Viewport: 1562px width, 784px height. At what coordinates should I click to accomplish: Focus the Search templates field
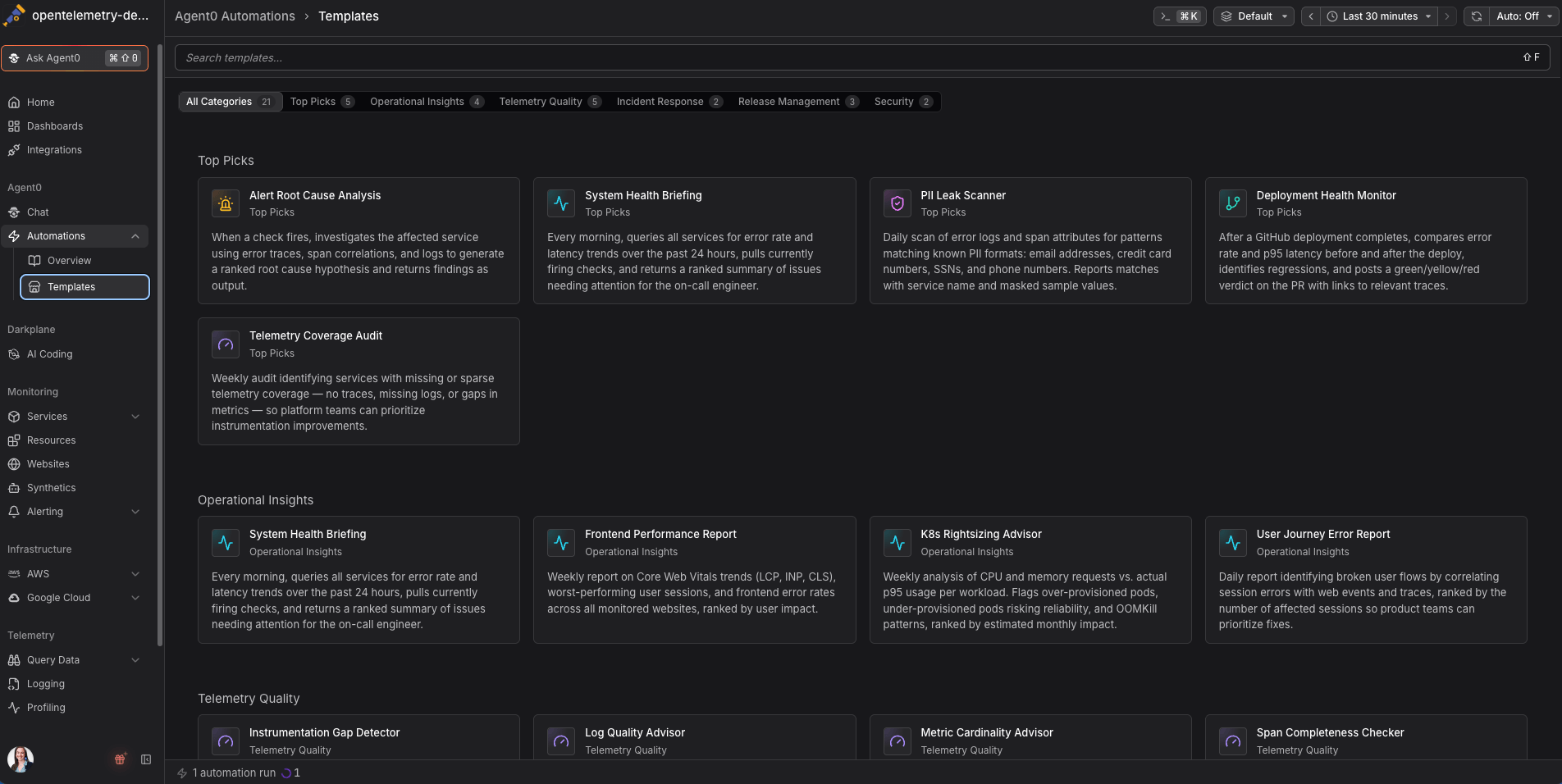point(862,57)
